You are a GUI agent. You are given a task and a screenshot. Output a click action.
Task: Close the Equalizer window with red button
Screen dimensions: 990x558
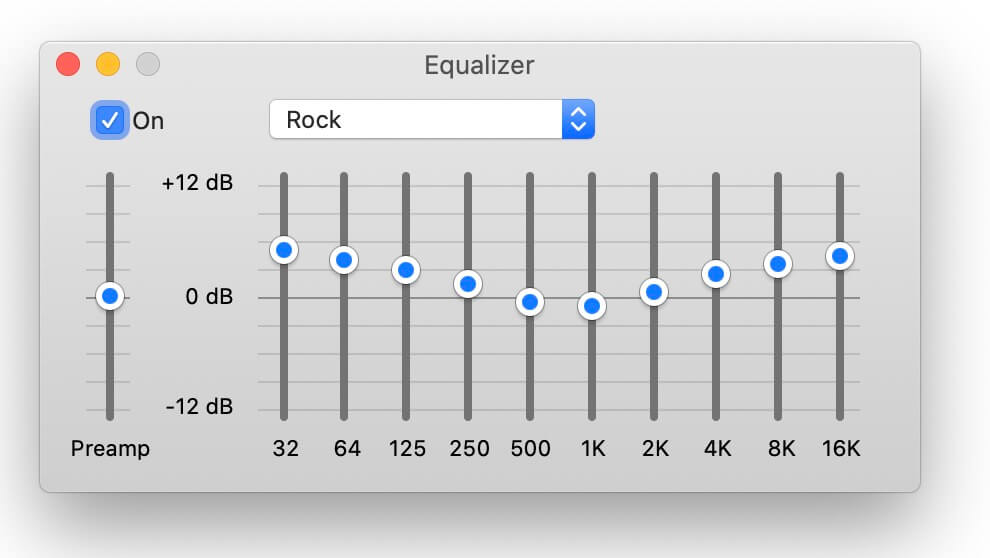68,64
